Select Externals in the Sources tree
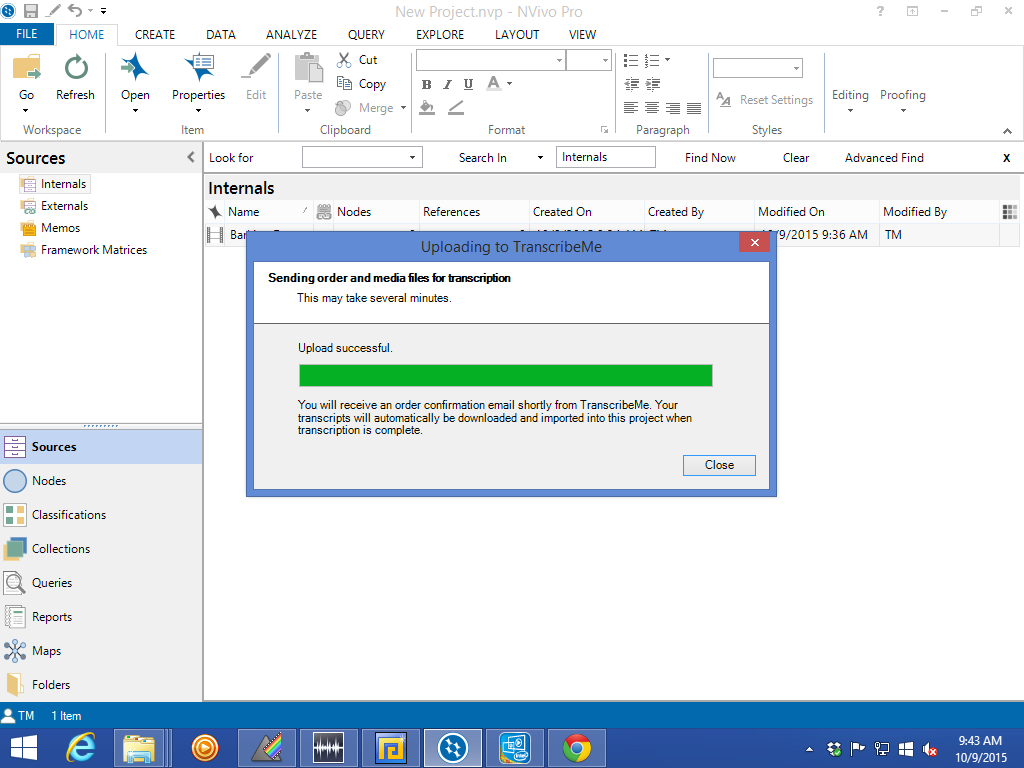 64,206
